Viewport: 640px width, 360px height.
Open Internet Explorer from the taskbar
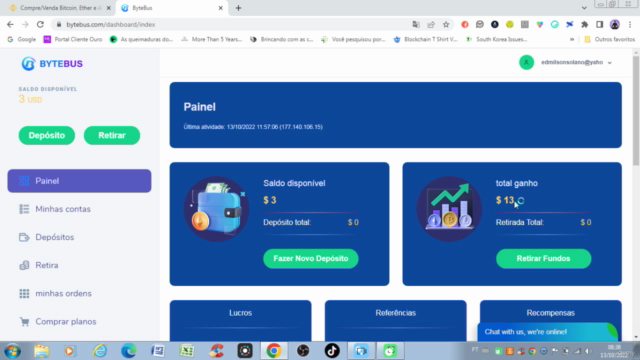point(100,351)
